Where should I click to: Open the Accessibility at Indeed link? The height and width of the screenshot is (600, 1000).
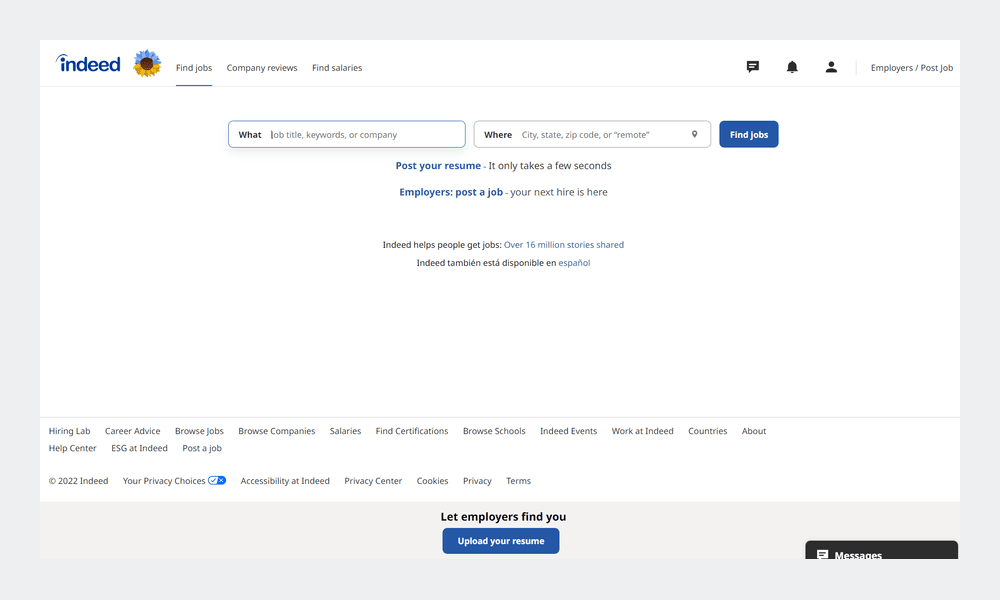(x=285, y=481)
